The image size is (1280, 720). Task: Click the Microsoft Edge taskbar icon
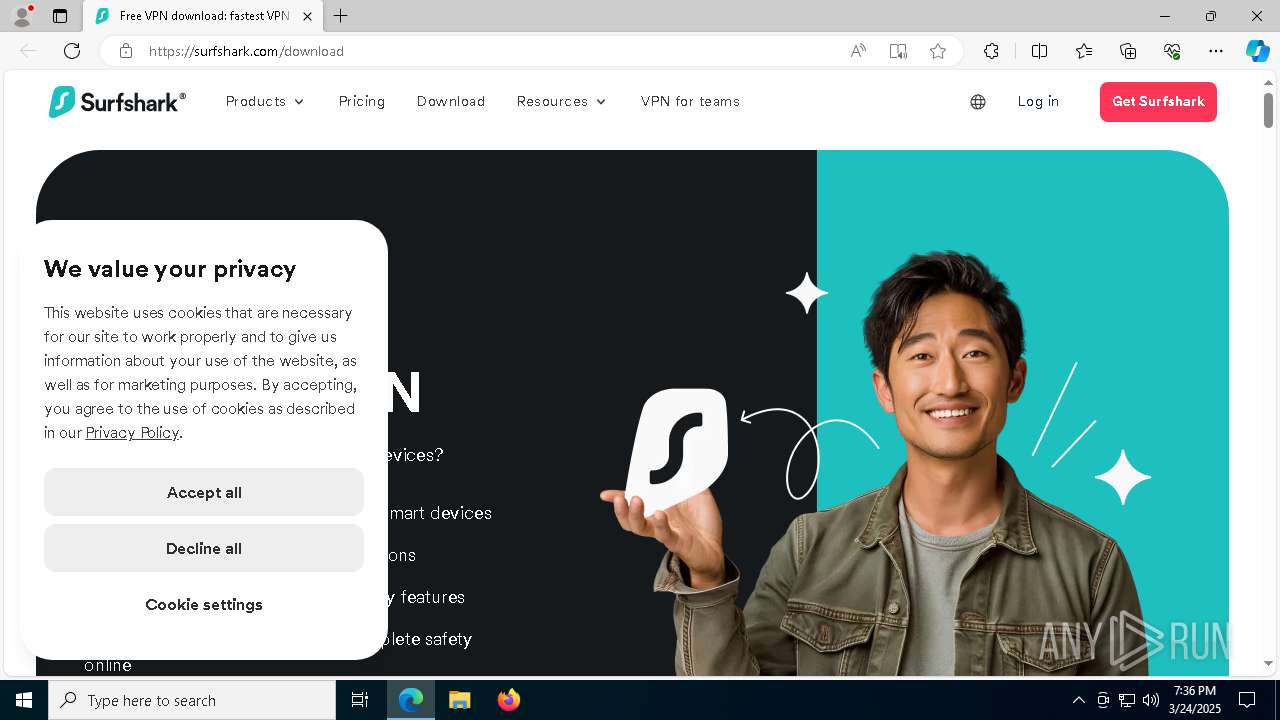411,700
